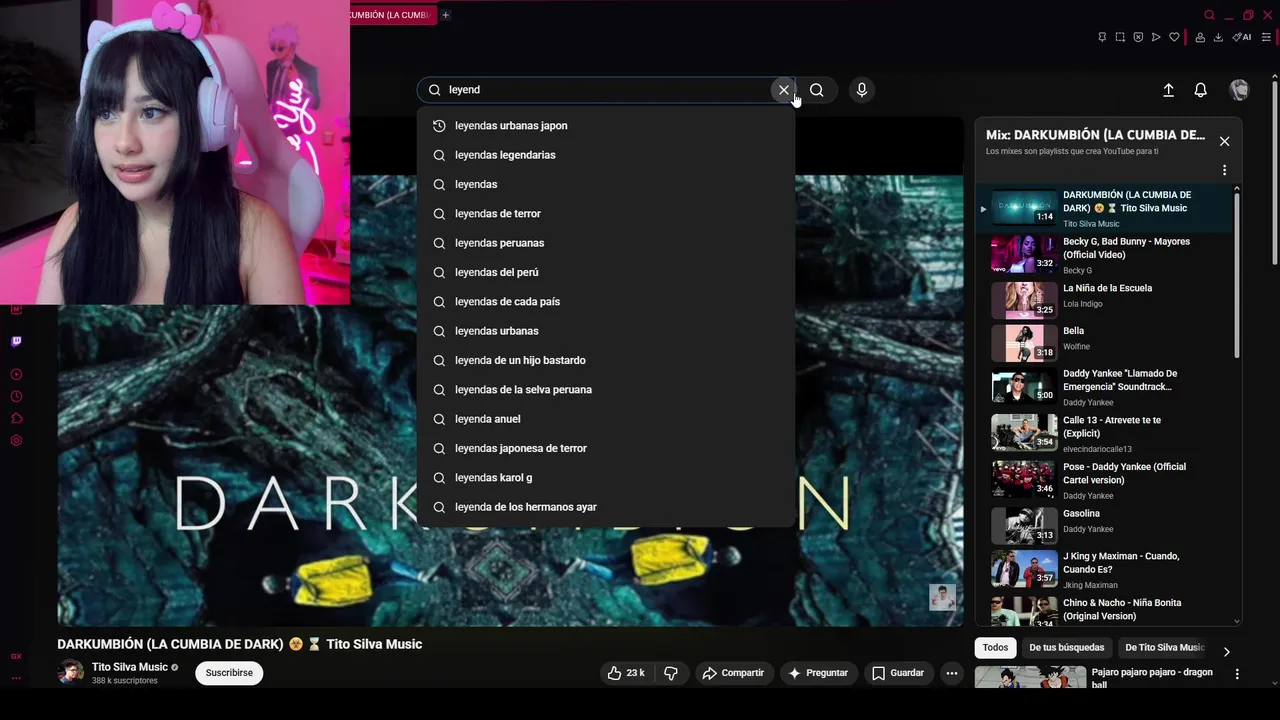
Task: Take a snapshot with the capture icon
Action: [x=1120, y=37]
